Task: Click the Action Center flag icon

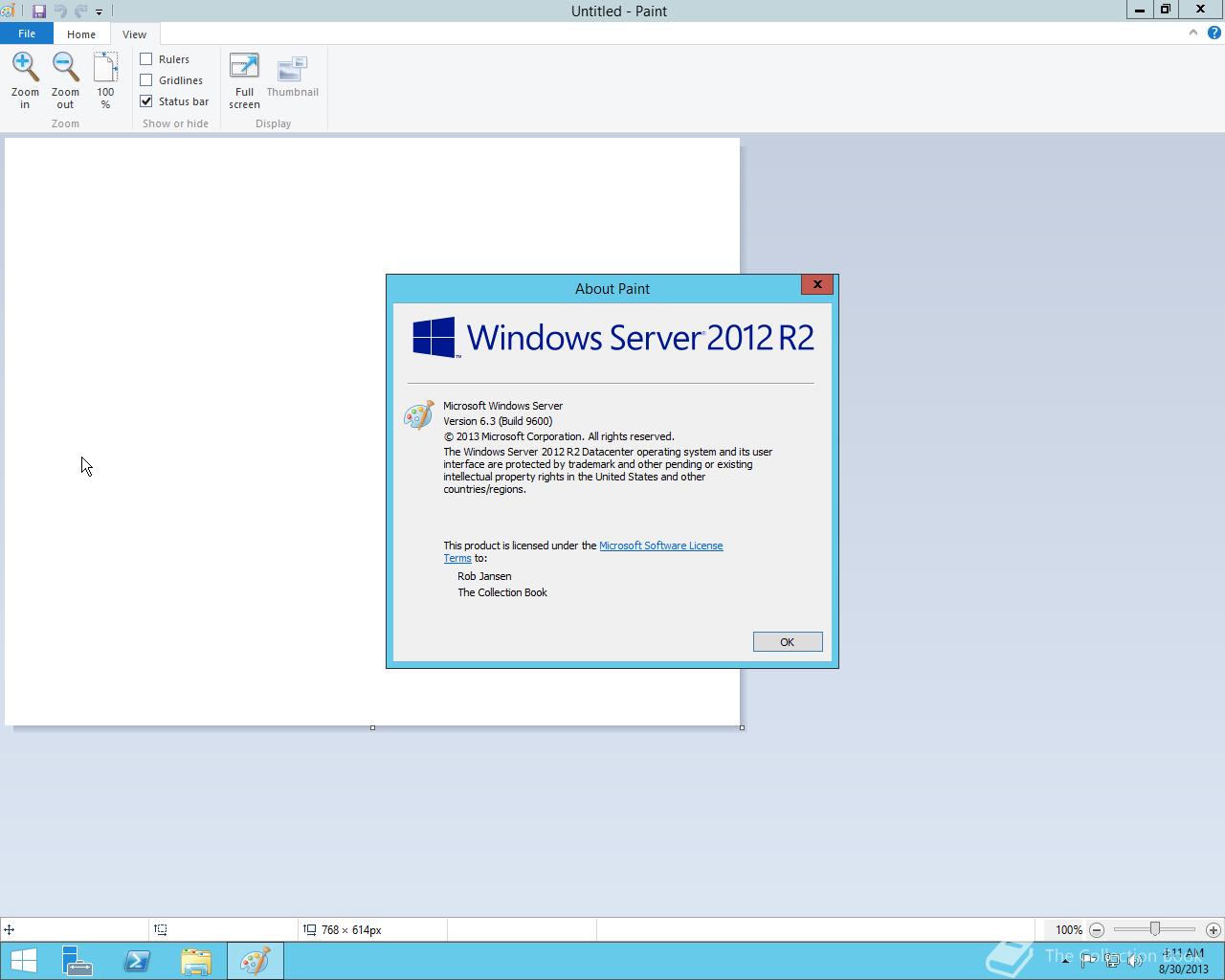Action: 1088,961
